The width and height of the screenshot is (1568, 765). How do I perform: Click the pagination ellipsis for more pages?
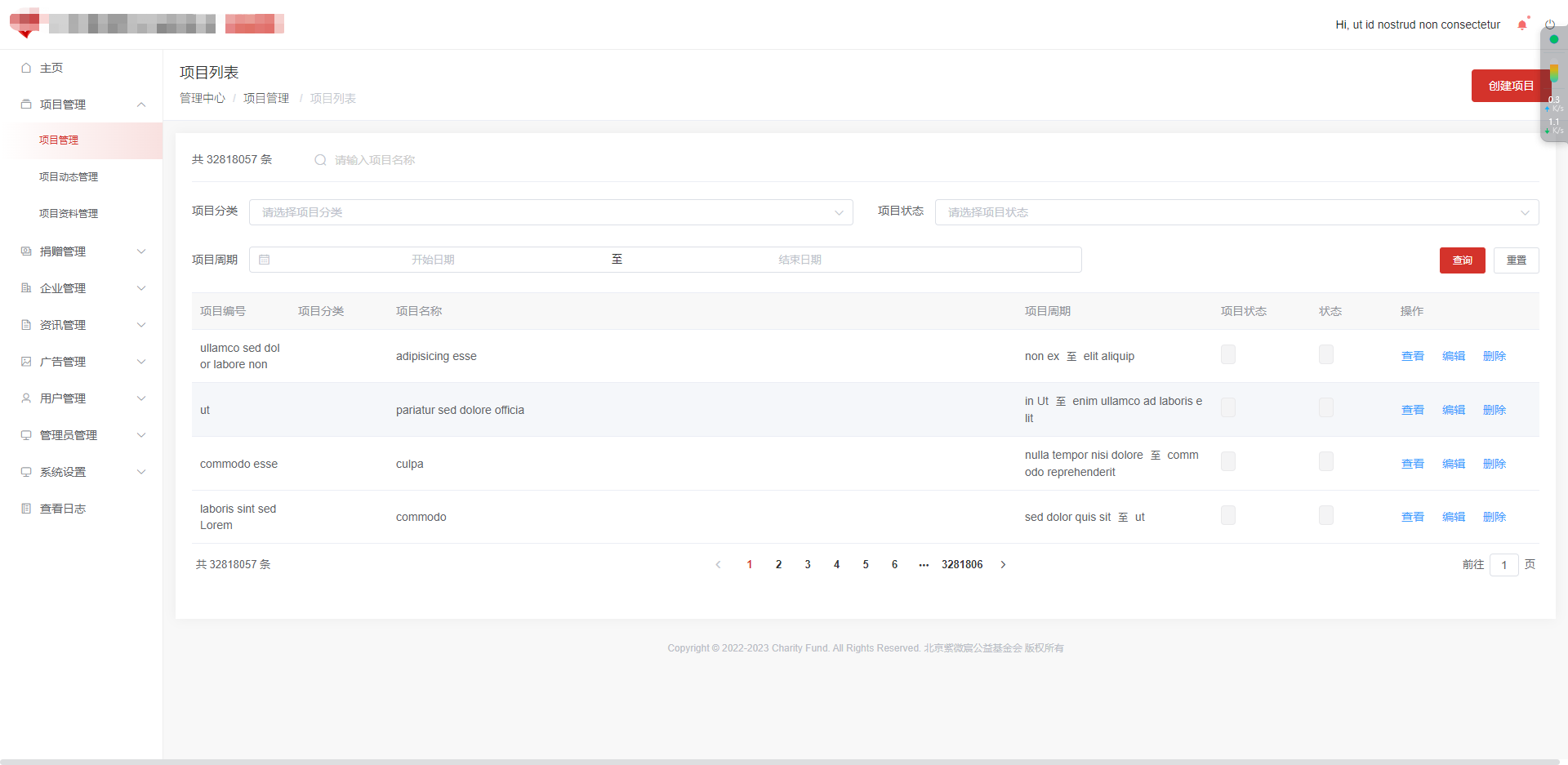point(924,564)
